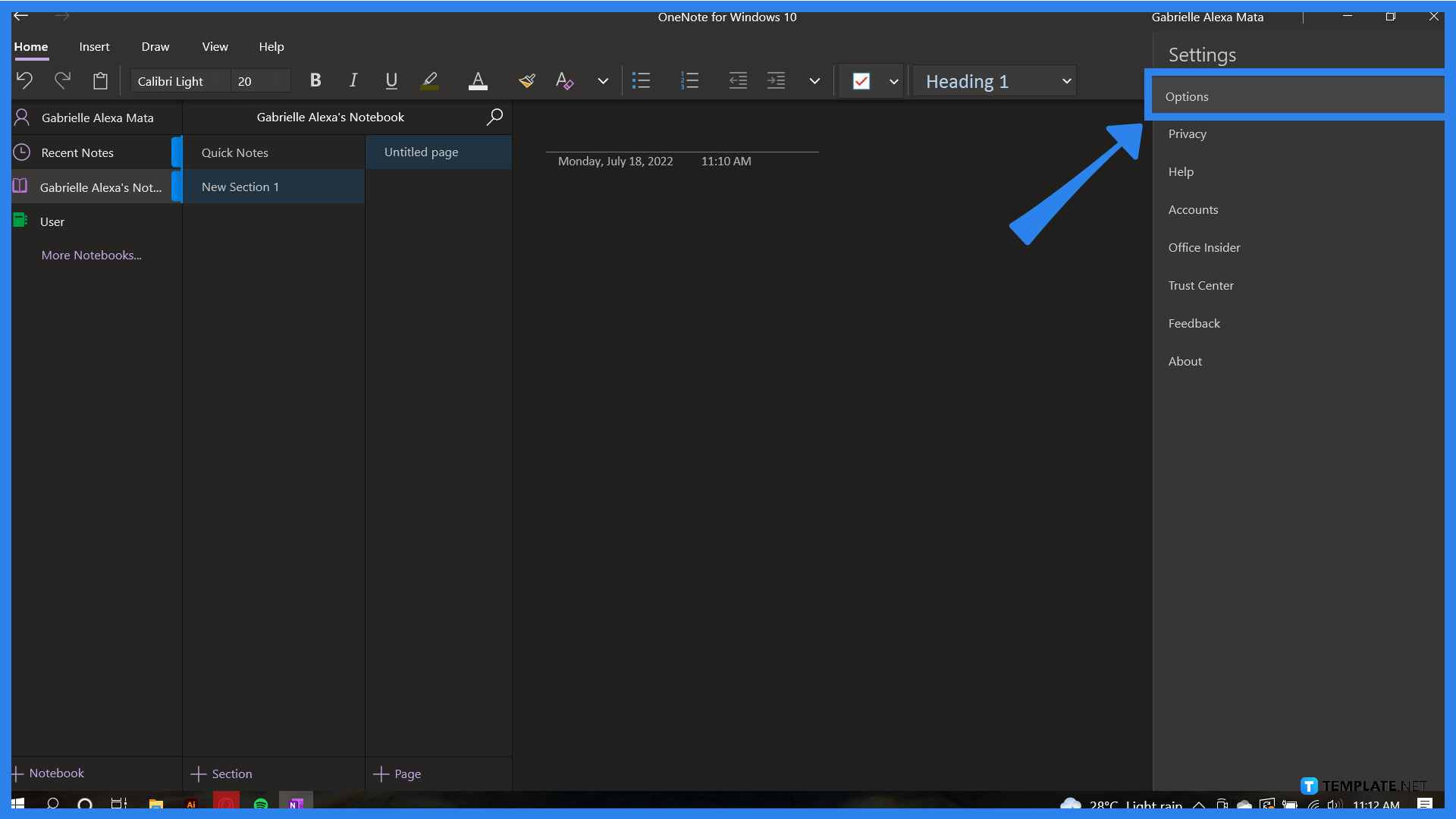Toggle bold formatting
Screen dimensions: 1456x819
(315, 80)
